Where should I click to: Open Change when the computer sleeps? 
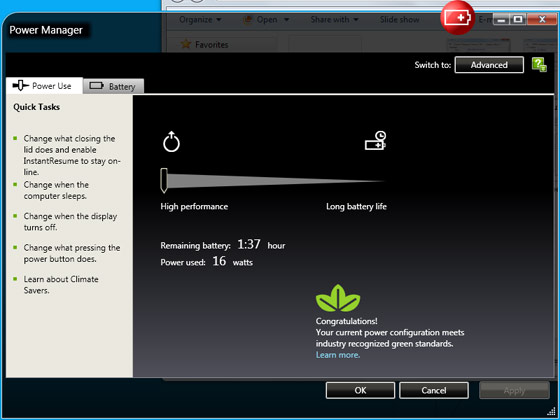tap(56, 190)
